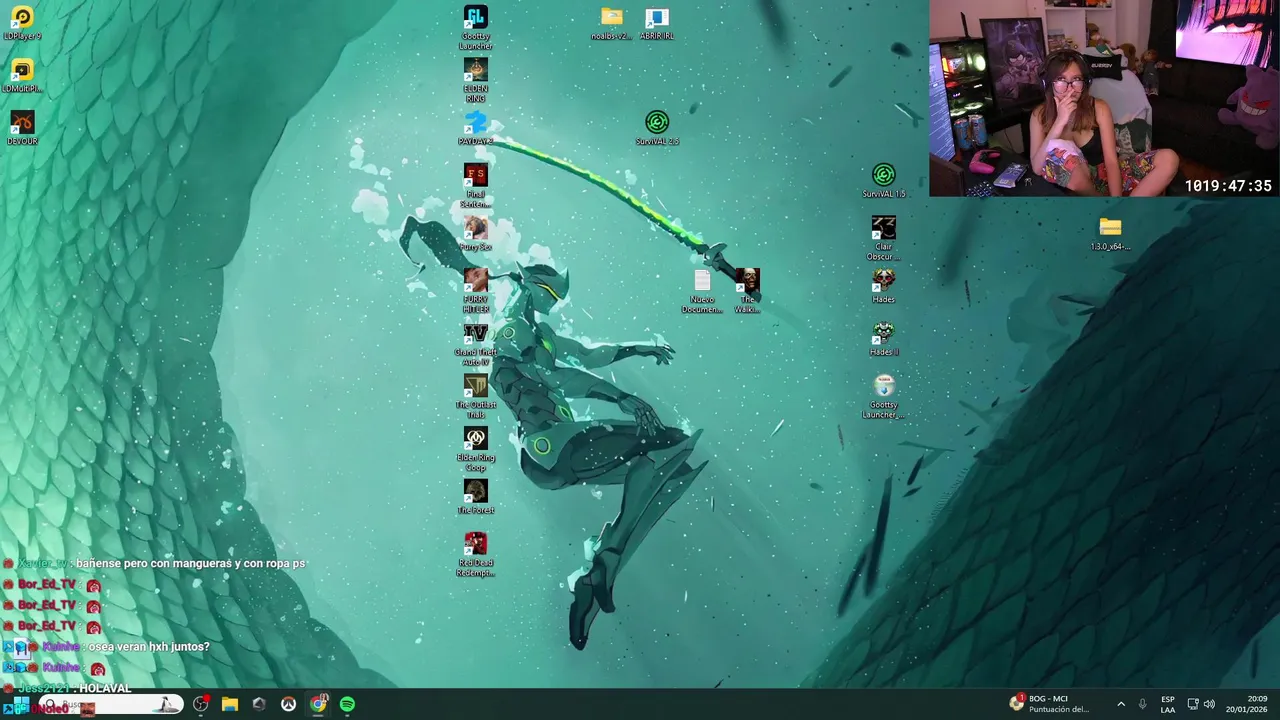Open OBS Studio from the taskbar
Viewport: 1280px width, 720px height.
(x=201, y=704)
